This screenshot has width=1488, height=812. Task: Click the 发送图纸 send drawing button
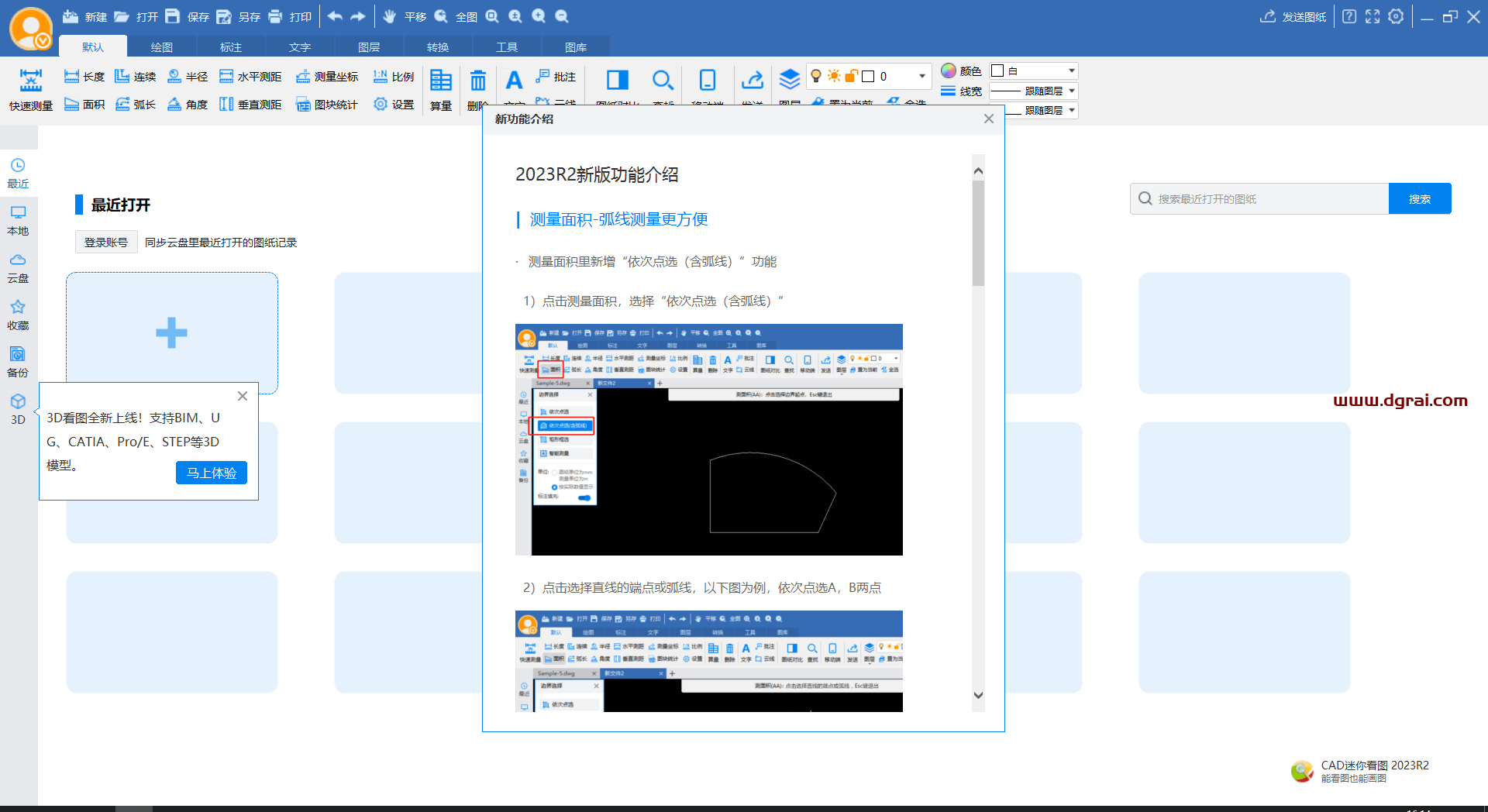(x=1293, y=16)
